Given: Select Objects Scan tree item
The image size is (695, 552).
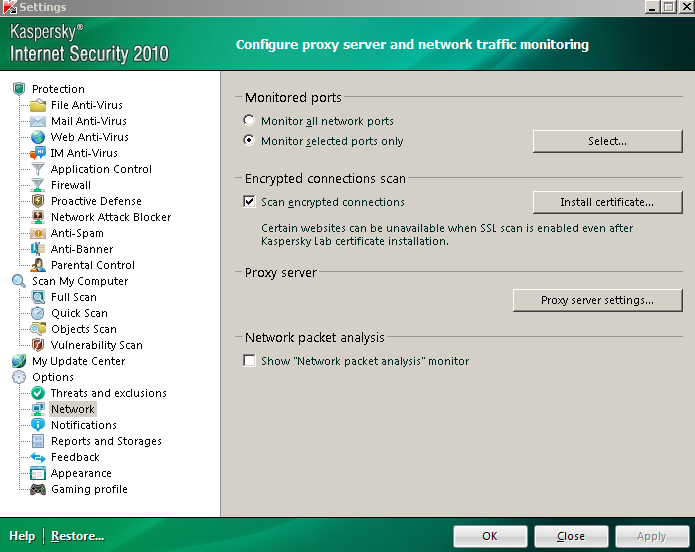Looking at the screenshot, I should click(84, 329).
